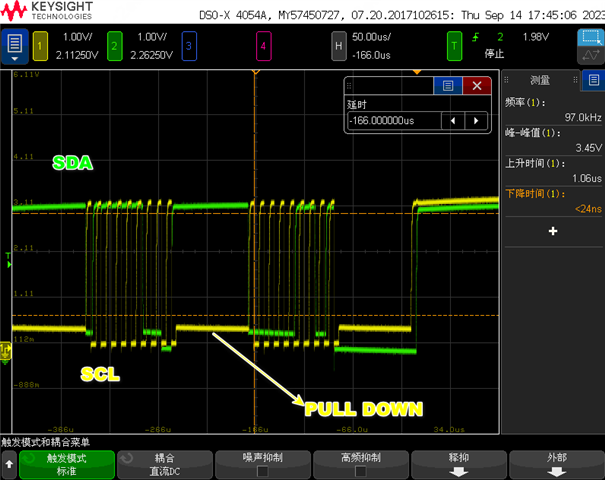This screenshot has height=480, width=605.
Task: Click the 1.98V trigger level value
Action: 536,37
